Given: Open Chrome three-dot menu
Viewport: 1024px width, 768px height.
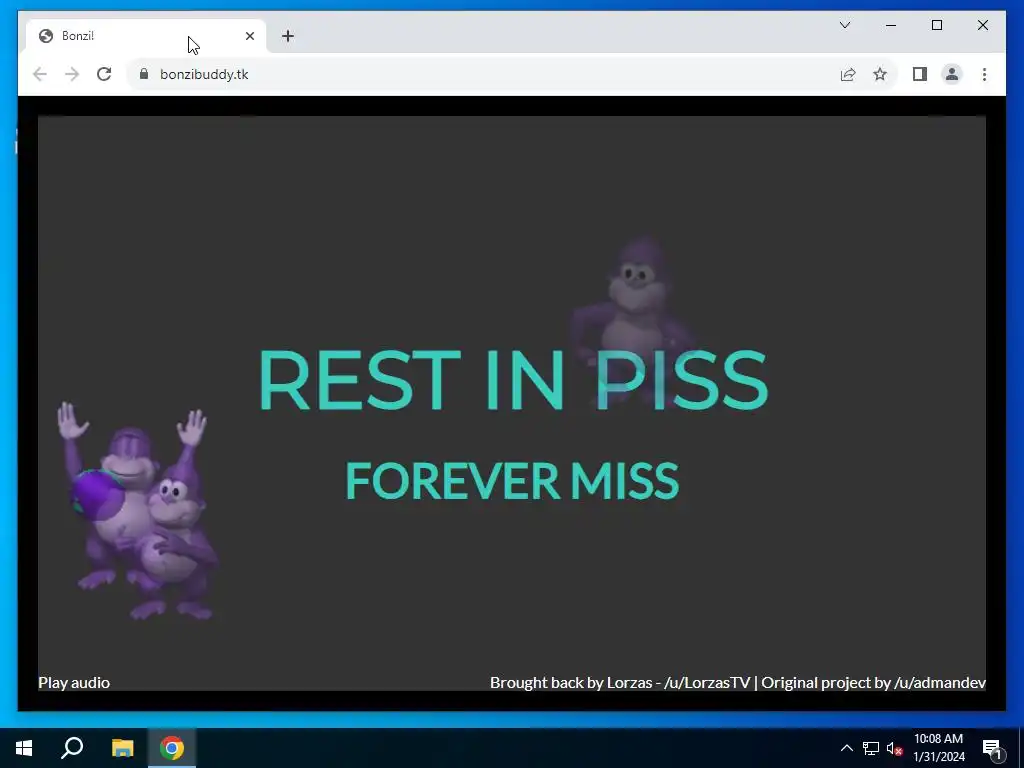Looking at the screenshot, I should coord(984,74).
